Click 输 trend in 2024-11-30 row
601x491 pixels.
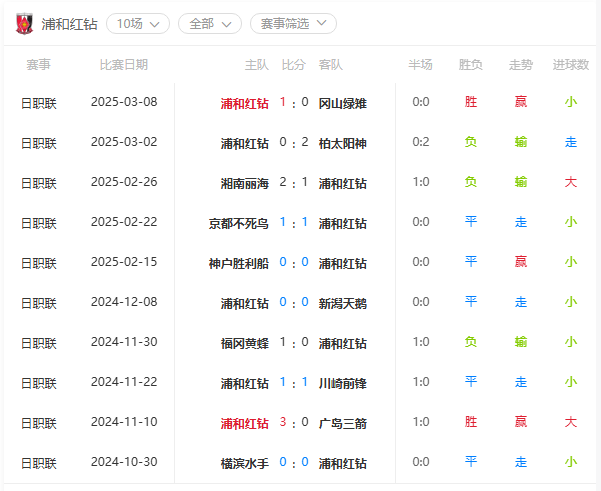(521, 342)
